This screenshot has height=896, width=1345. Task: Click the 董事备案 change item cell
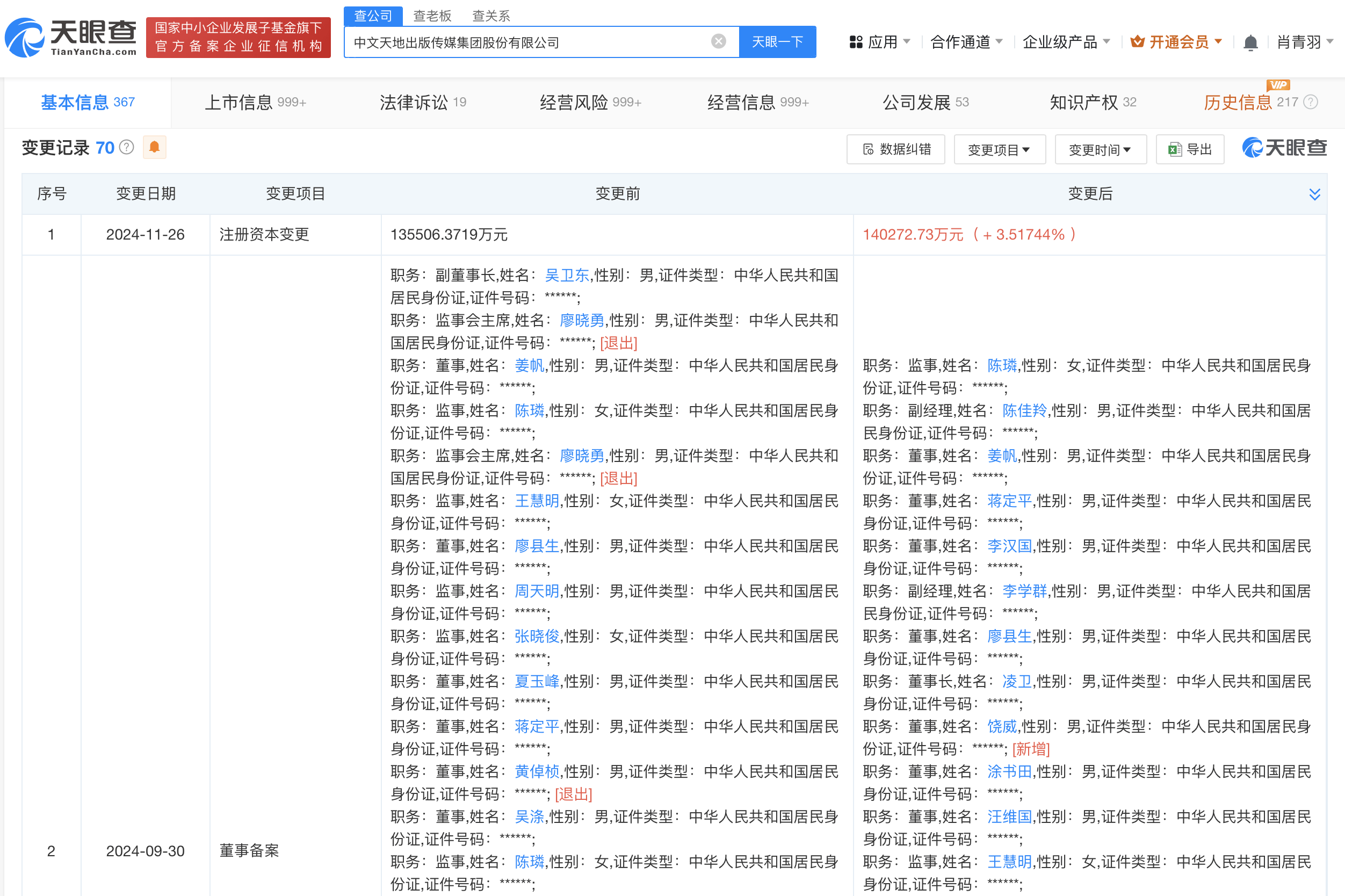(249, 851)
